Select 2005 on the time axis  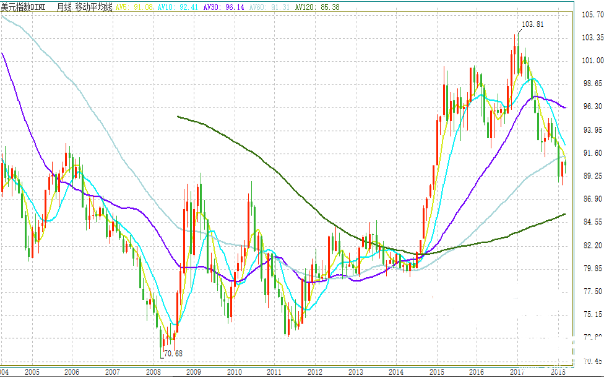[x=32, y=372]
